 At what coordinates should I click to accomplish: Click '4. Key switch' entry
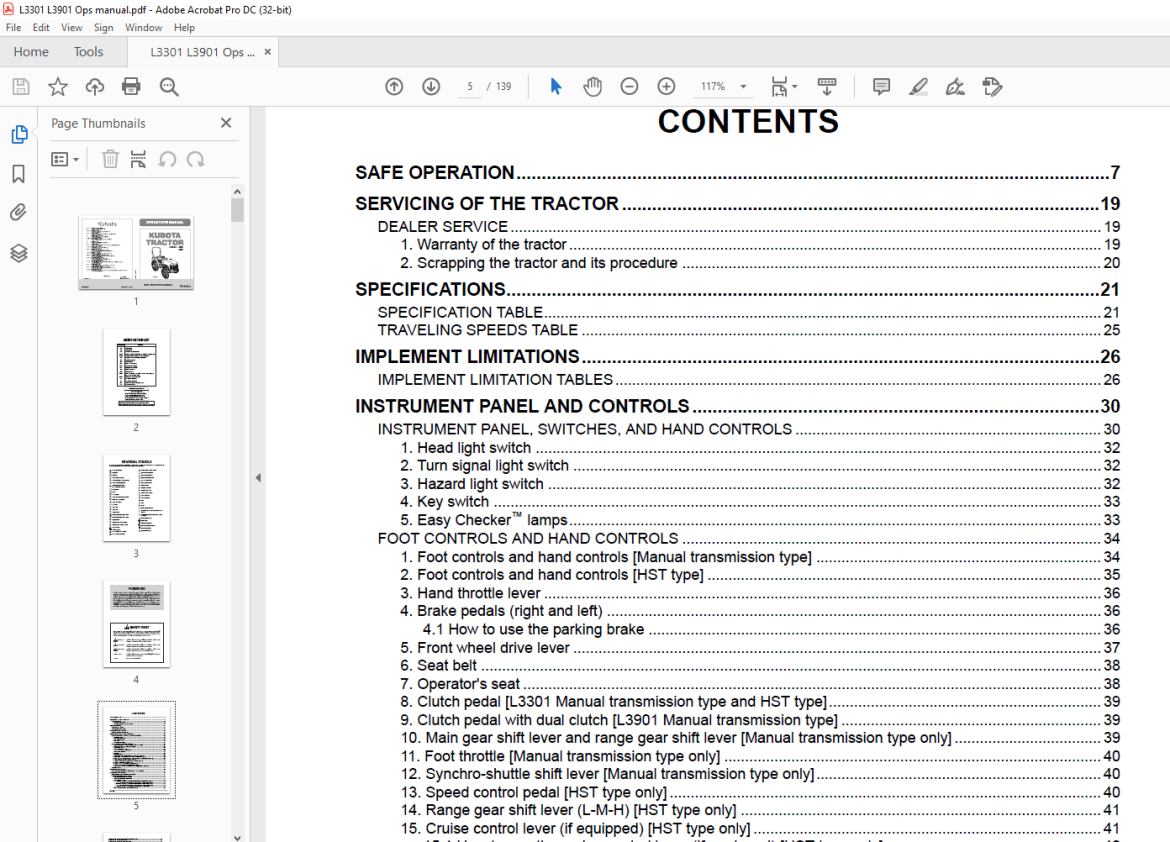coord(760,502)
